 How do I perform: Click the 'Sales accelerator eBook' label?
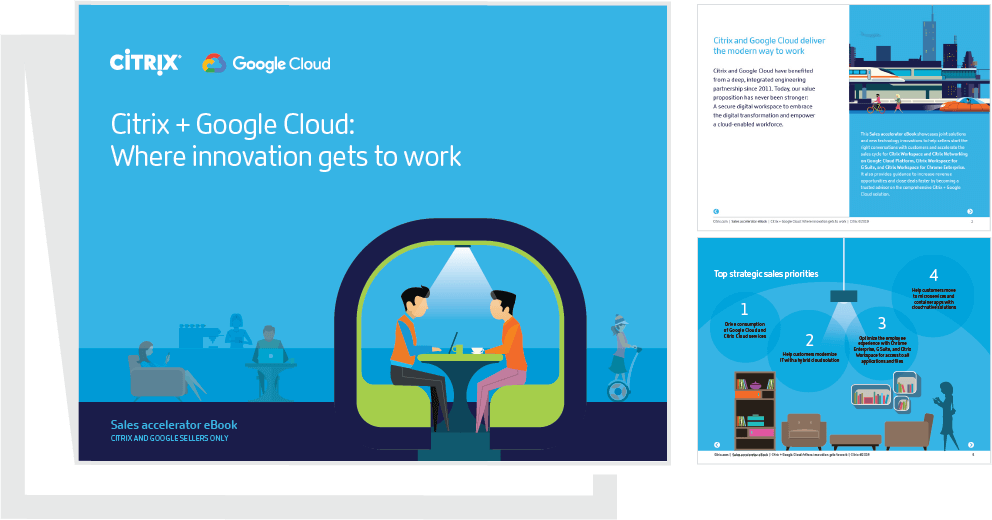click(173, 425)
